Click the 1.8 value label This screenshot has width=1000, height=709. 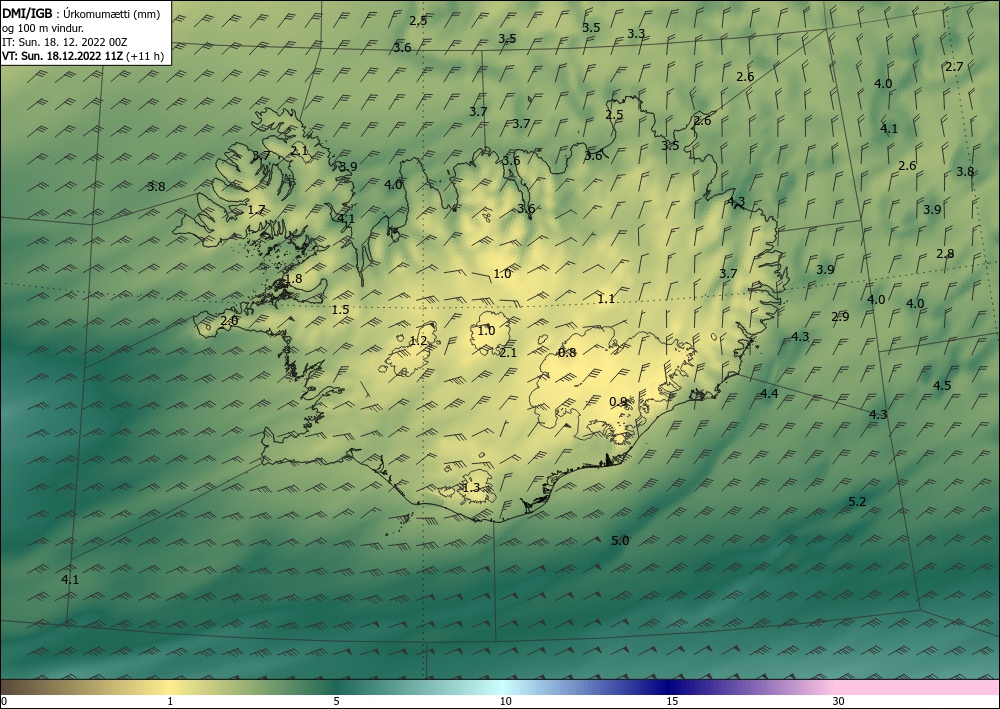293,279
